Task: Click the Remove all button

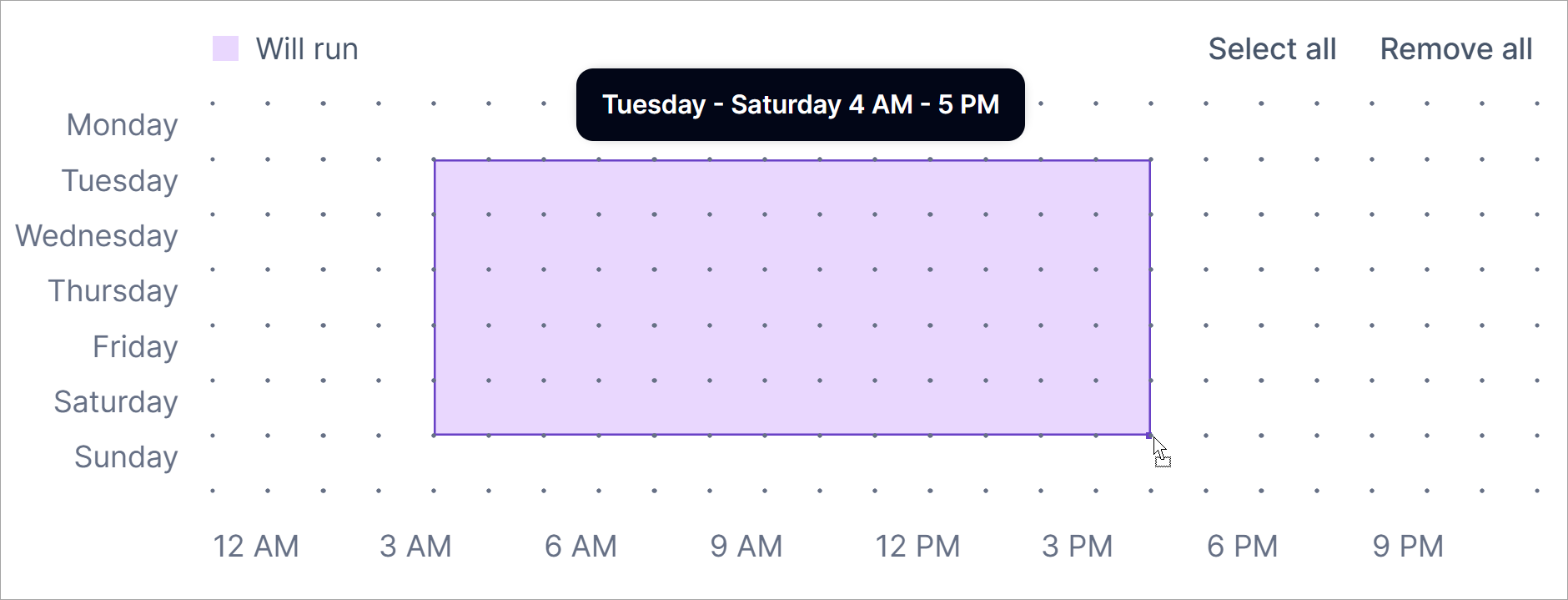Action: click(x=1455, y=49)
